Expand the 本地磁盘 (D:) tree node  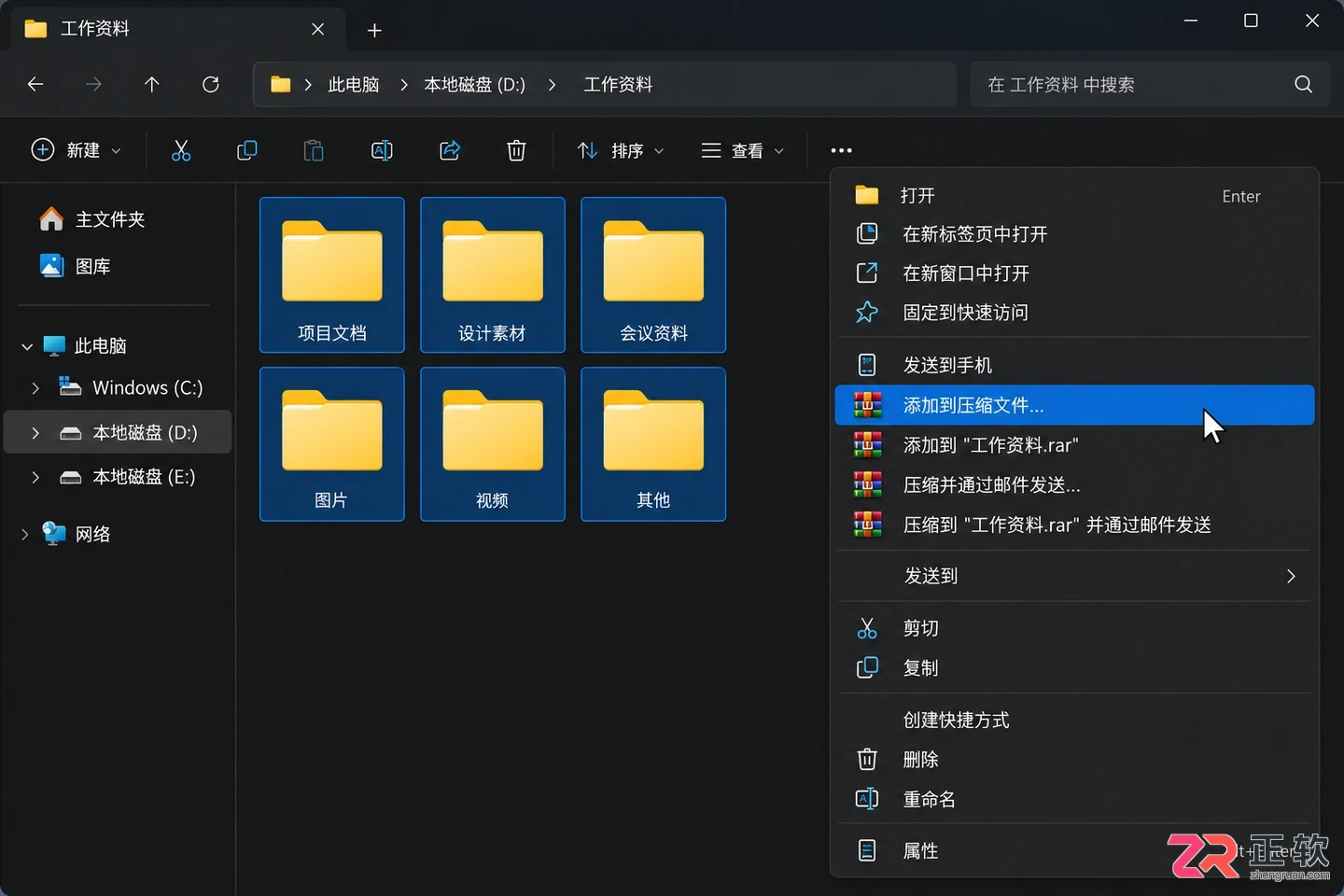tap(35, 433)
